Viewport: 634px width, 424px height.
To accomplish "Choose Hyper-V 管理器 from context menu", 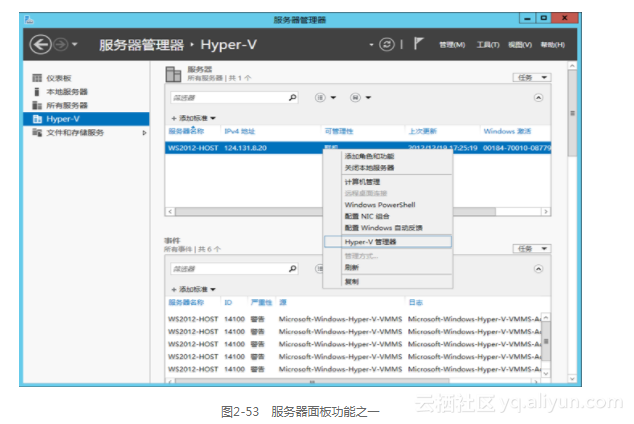I will [x=388, y=242].
